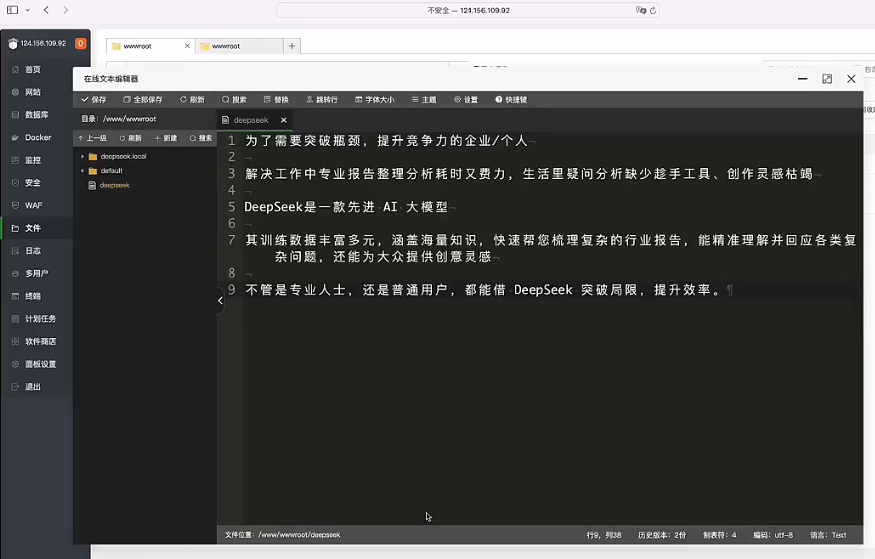875x559 pixels.
Task: Go up with 上一级 in file tree
Action: (x=93, y=138)
